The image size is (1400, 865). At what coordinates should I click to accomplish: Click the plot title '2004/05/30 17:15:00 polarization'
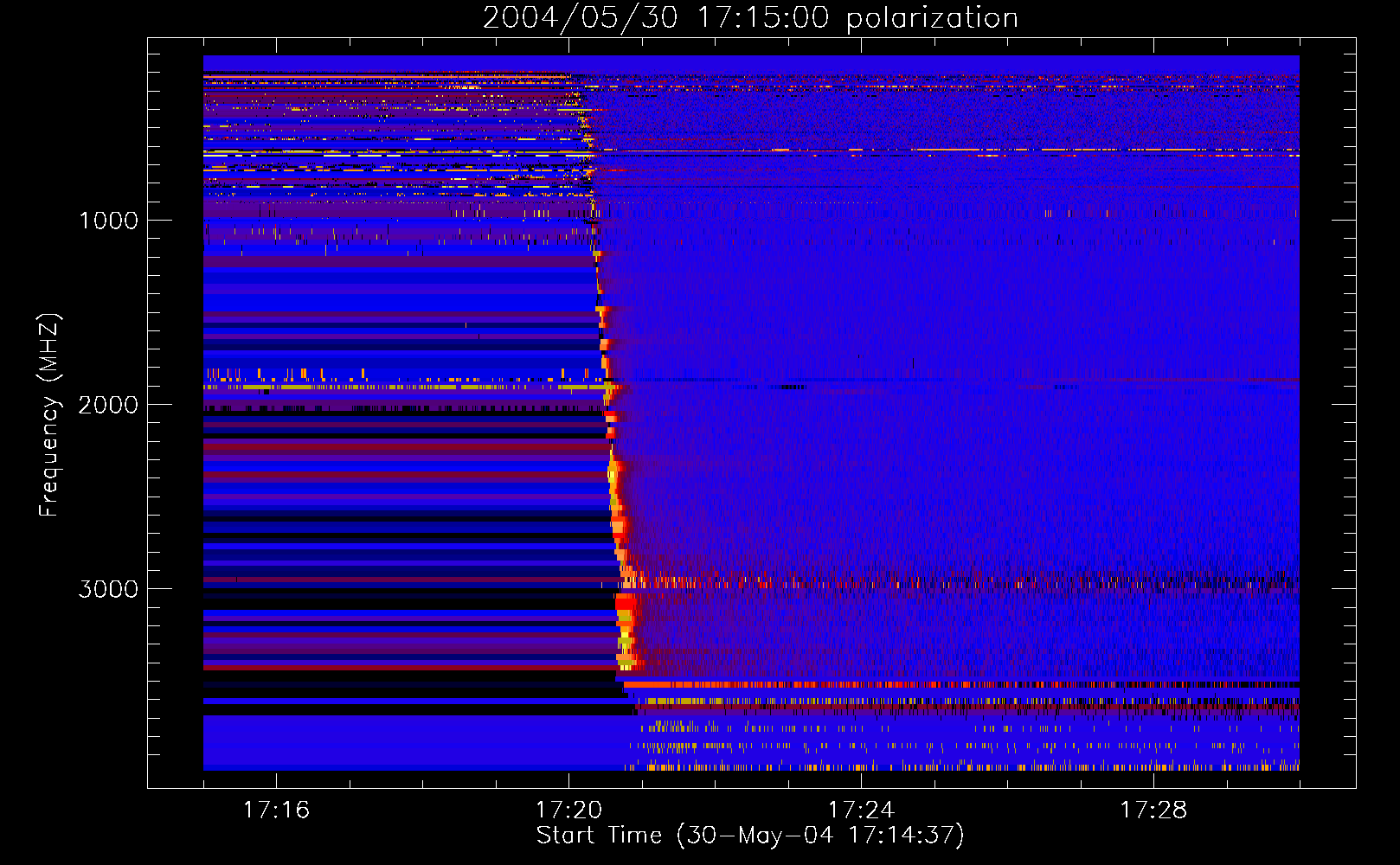[x=750, y=18]
